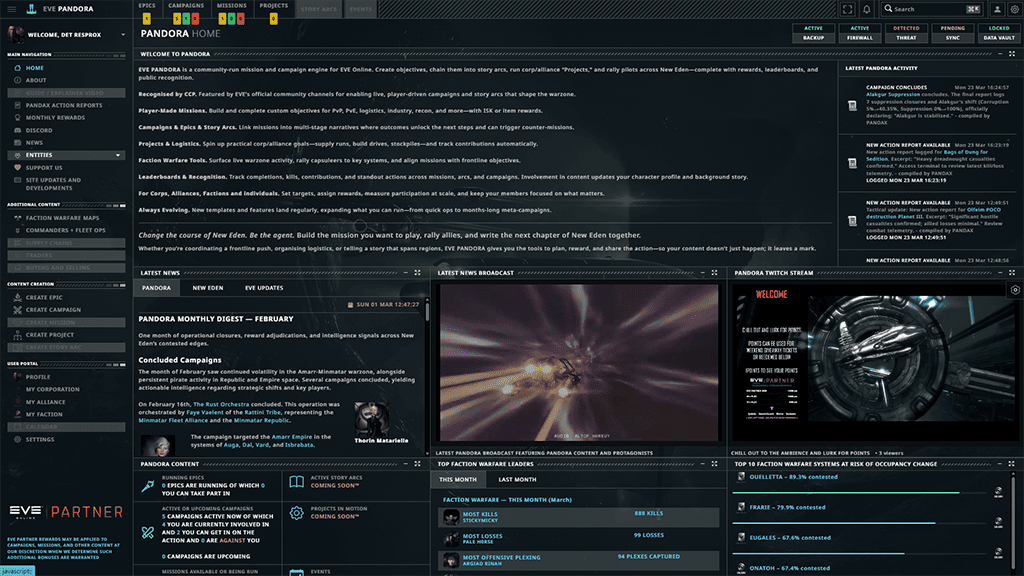Click the Site Updates and Developments icon
Viewport: 1024px width, 576px height.
click(x=18, y=180)
